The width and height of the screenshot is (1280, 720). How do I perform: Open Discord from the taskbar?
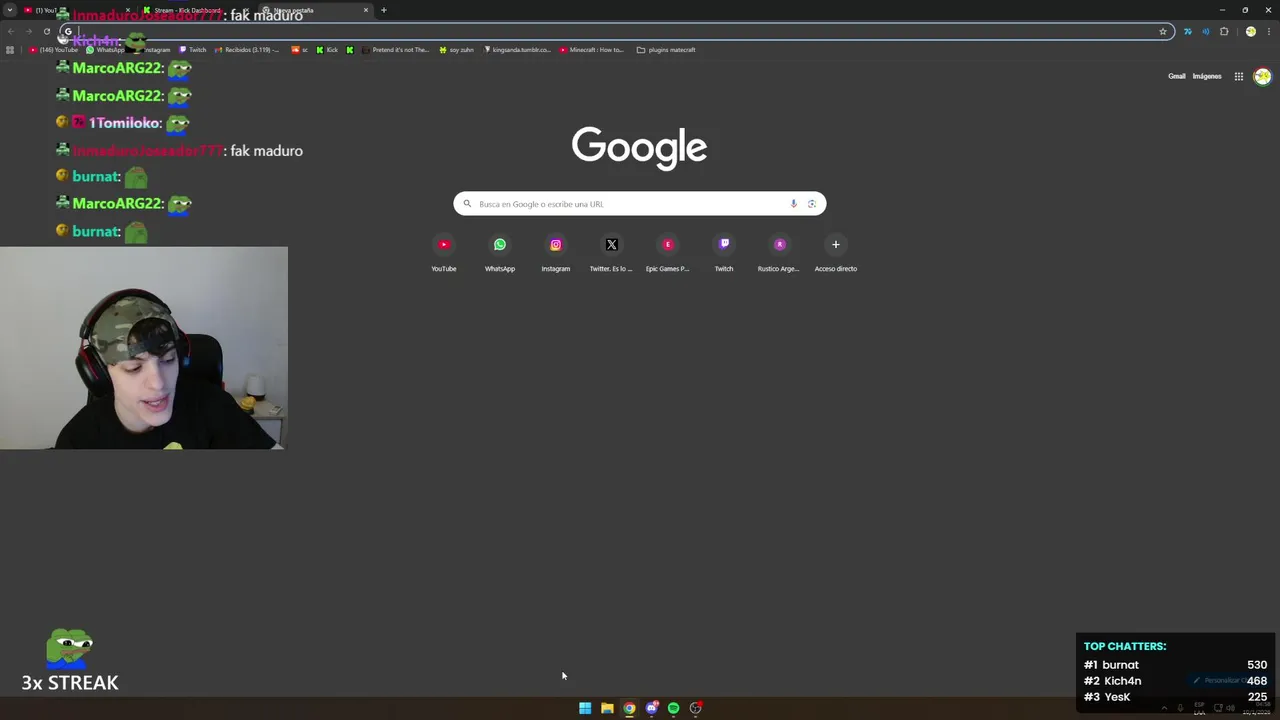coord(651,708)
